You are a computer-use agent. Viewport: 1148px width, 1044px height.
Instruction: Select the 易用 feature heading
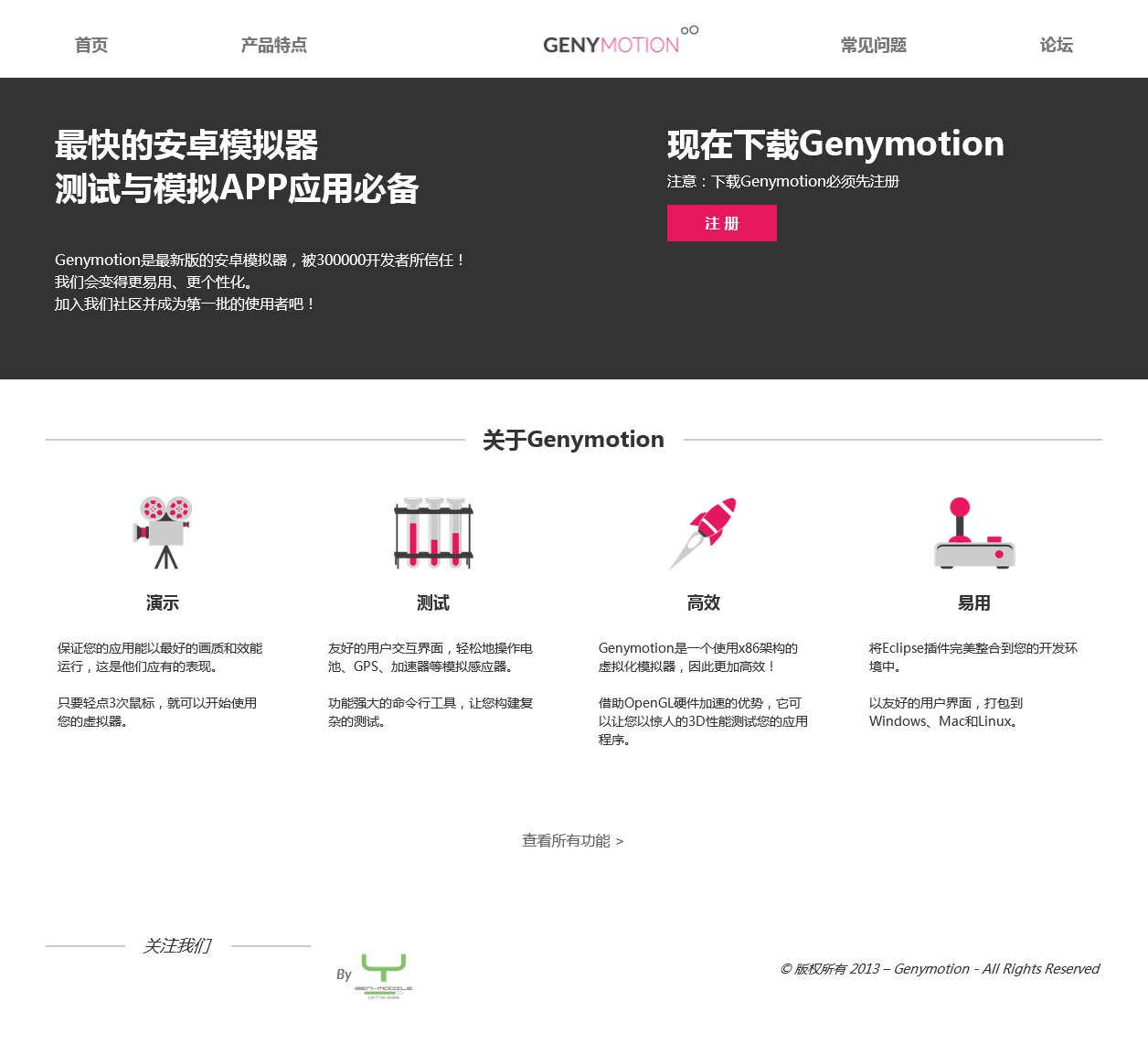pyautogui.click(x=974, y=602)
